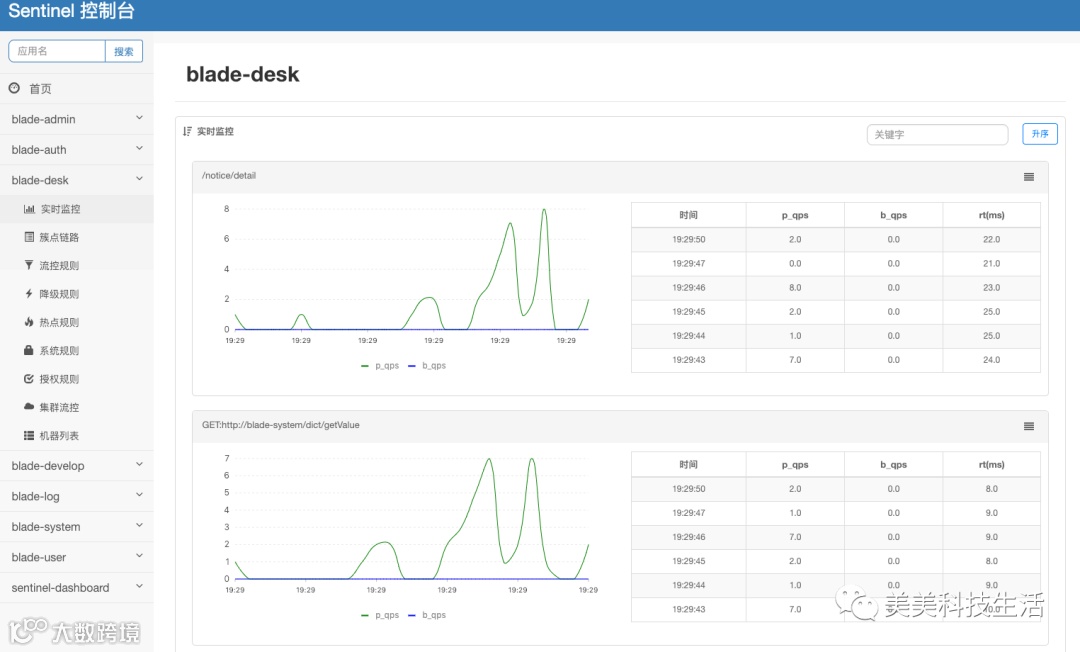Open 机器列表 table icon item
The width and height of the screenshot is (1080, 652).
76,435
